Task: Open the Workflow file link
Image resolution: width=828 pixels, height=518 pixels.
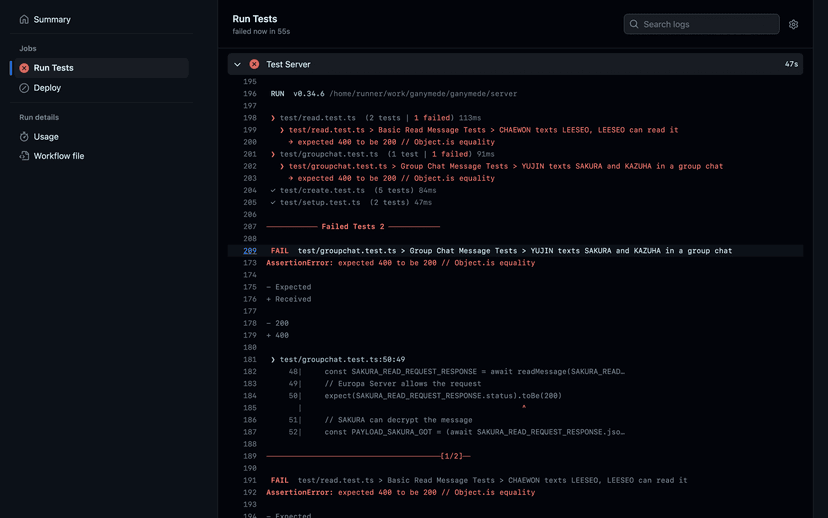Action: click(x=58, y=156)
